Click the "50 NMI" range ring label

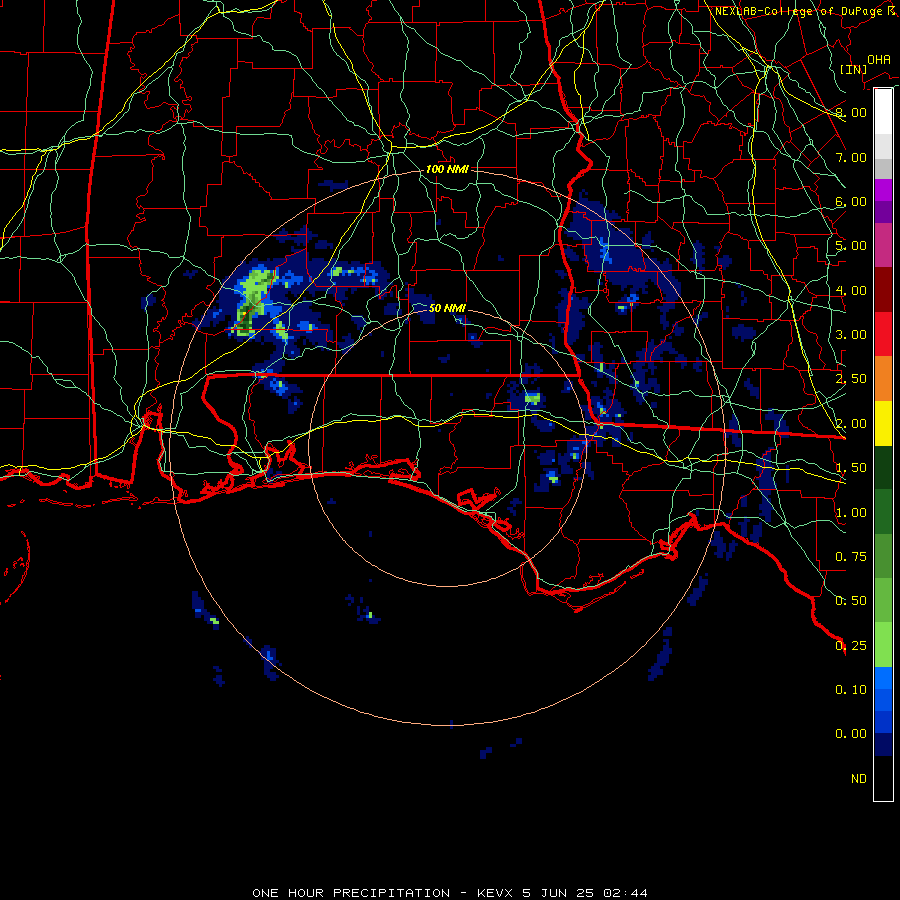(x=447, y=308)
